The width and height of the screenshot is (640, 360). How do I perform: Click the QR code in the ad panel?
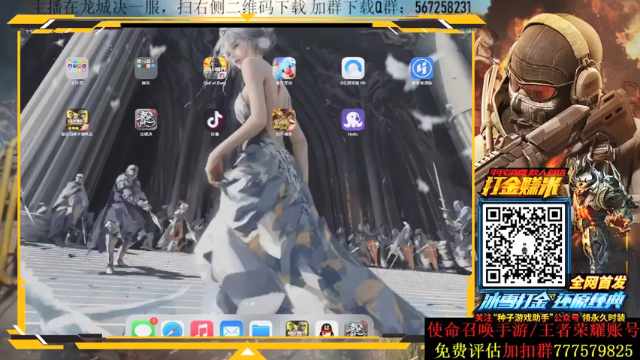pos(523,244)
